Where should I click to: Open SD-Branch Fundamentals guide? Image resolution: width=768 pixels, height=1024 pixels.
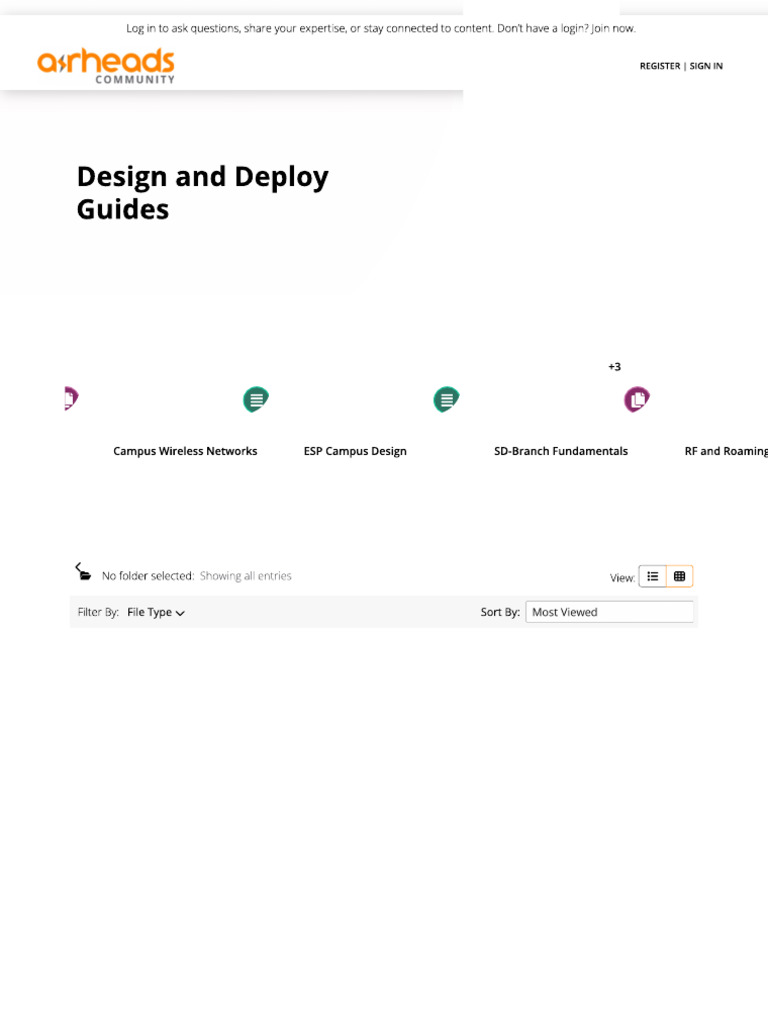(560, 451)
